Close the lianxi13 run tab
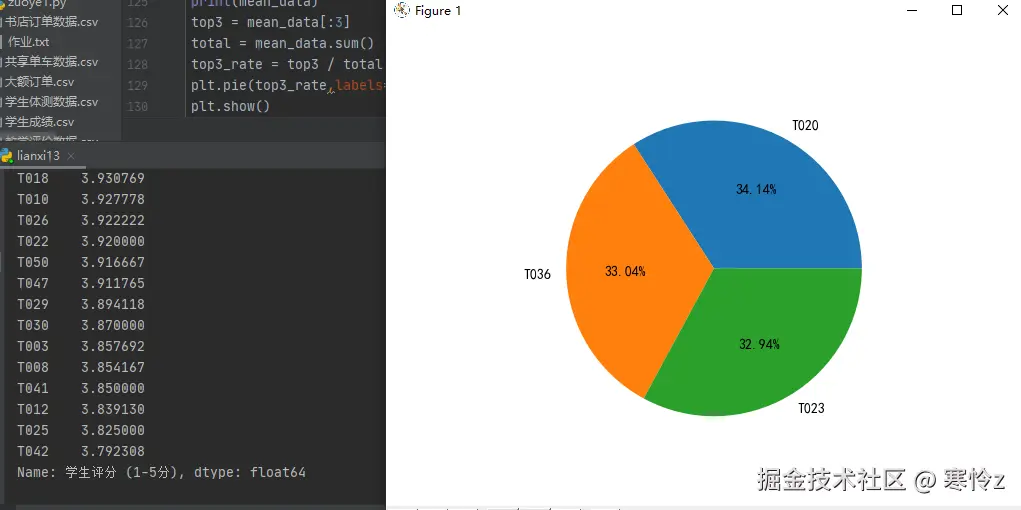This screenshot has height=510, width=1021. [x=71, y=156]
